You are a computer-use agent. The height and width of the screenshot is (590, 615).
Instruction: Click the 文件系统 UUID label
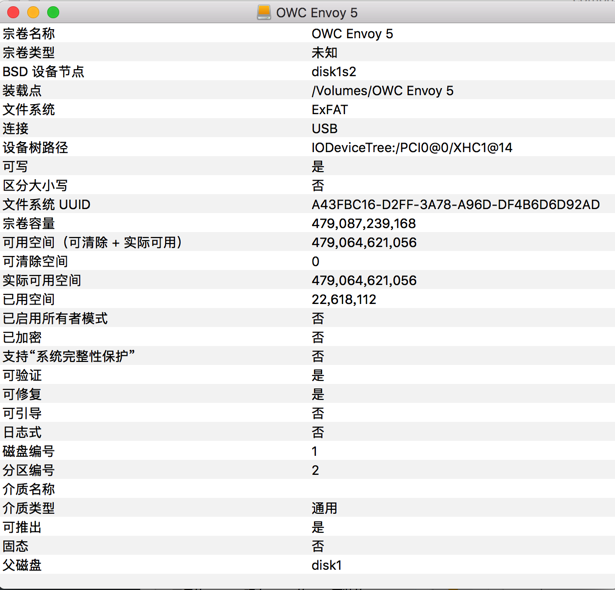pyautogui.click(x=46, y=204)
